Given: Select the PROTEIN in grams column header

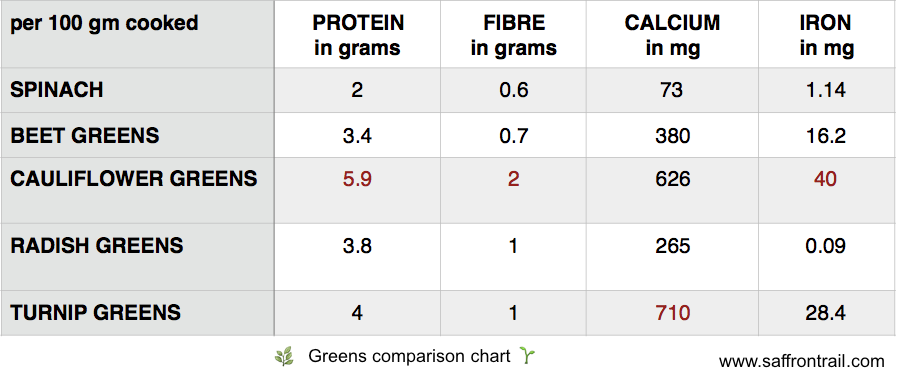Looking at the screenshot, I should tap(358, 35).
